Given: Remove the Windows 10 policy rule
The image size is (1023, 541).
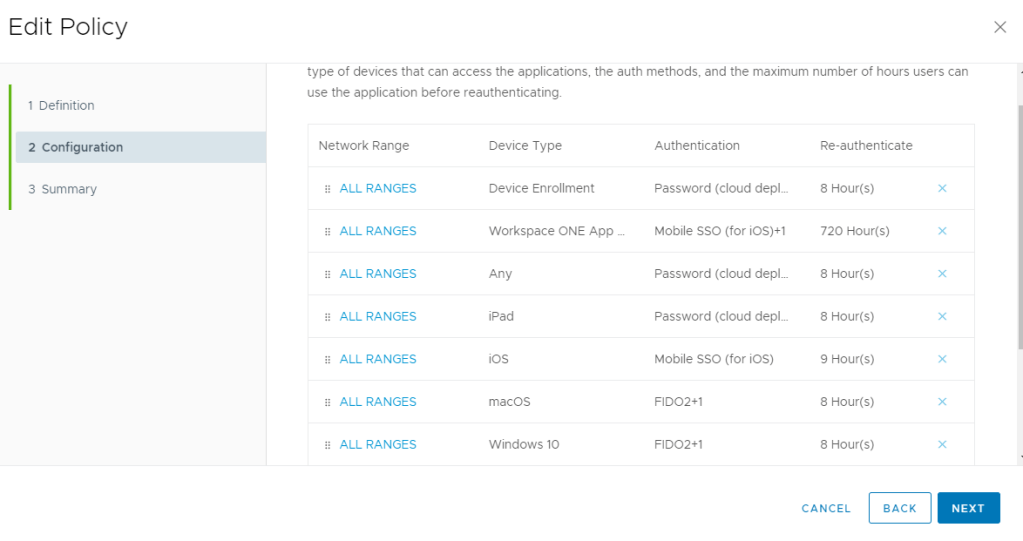Looking at the screenshot, I should pyautogui.click(x=942, y=445).
